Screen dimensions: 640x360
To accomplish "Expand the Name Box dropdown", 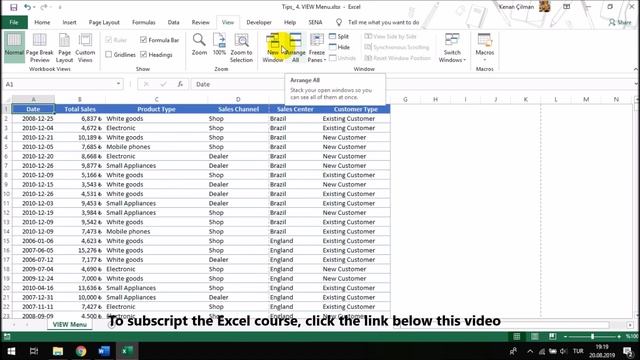I will [118, 84].
